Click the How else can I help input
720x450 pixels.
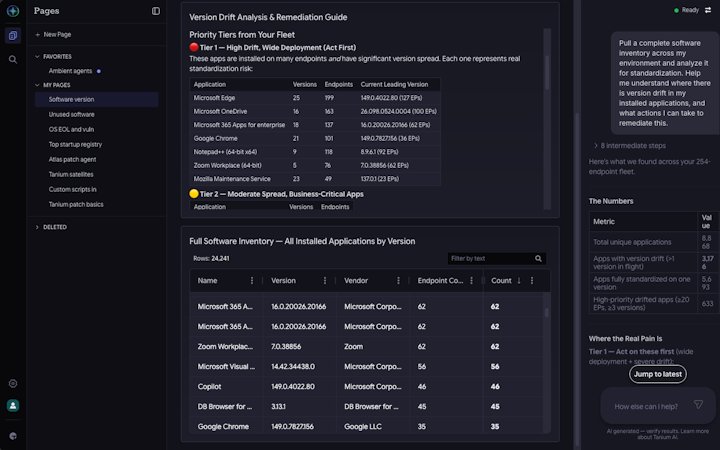coord(646,406)
